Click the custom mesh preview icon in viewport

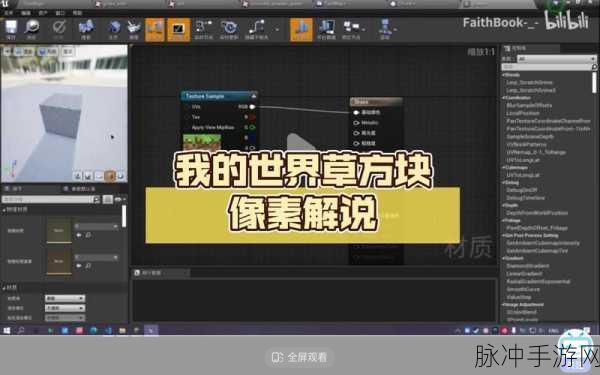[x=121, y=176]
